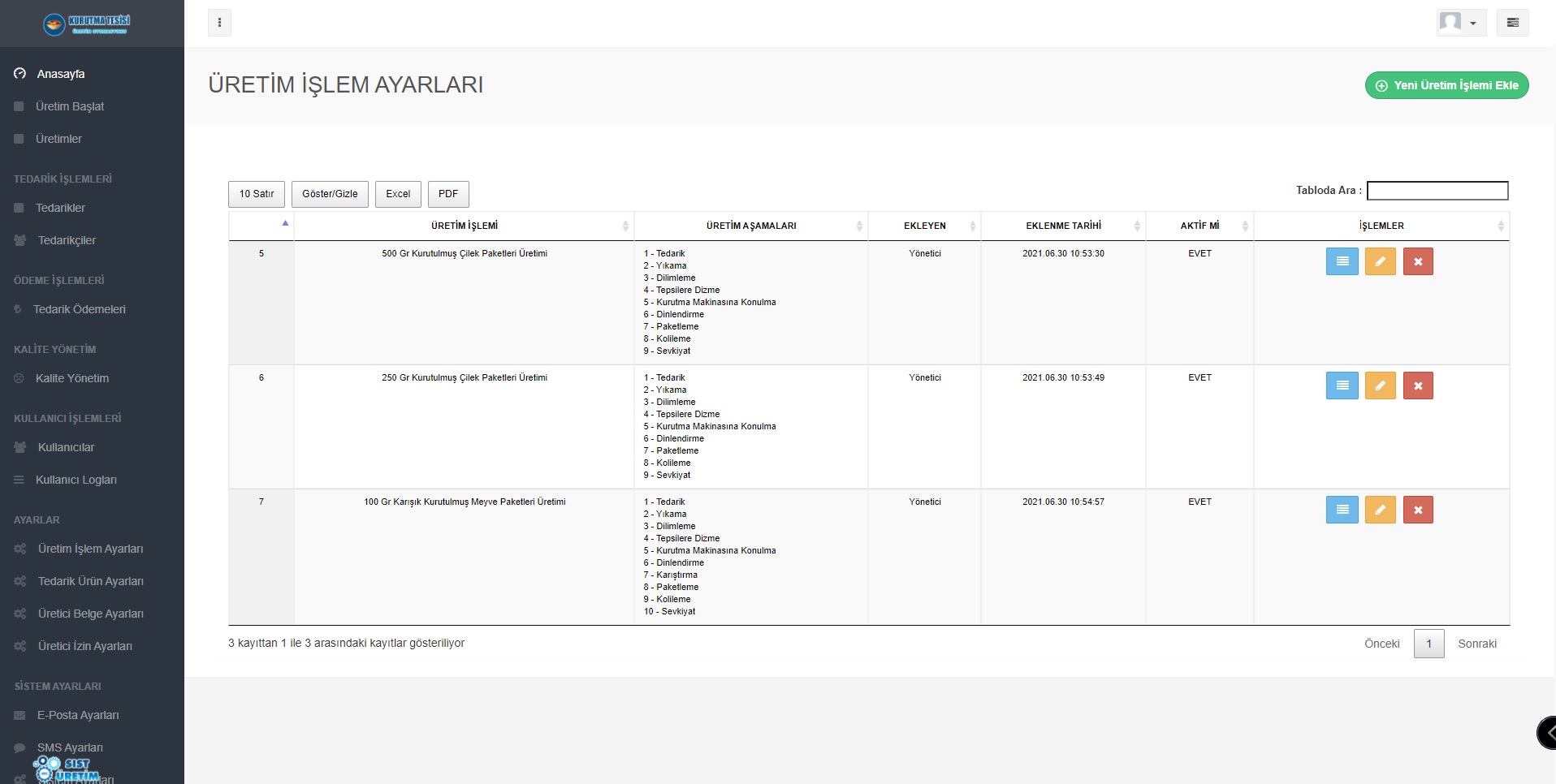Open the vertical ellipsis menu in top bar

[x=219, y=23]
